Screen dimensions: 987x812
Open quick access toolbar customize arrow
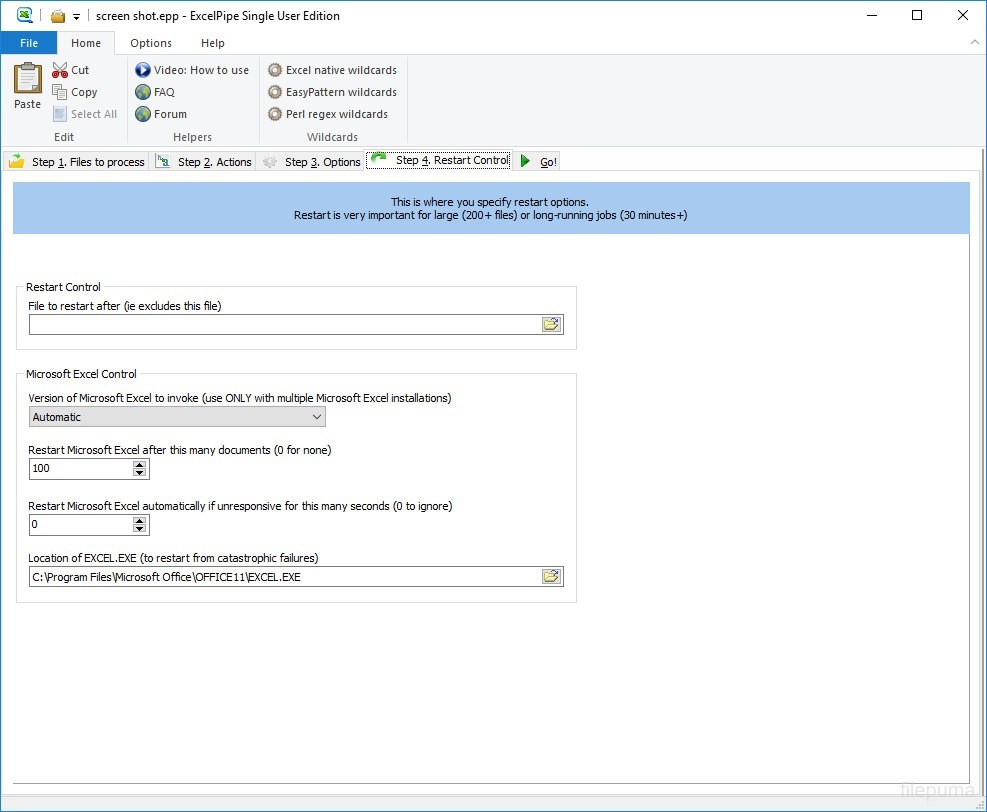click(x=76, y=17)
